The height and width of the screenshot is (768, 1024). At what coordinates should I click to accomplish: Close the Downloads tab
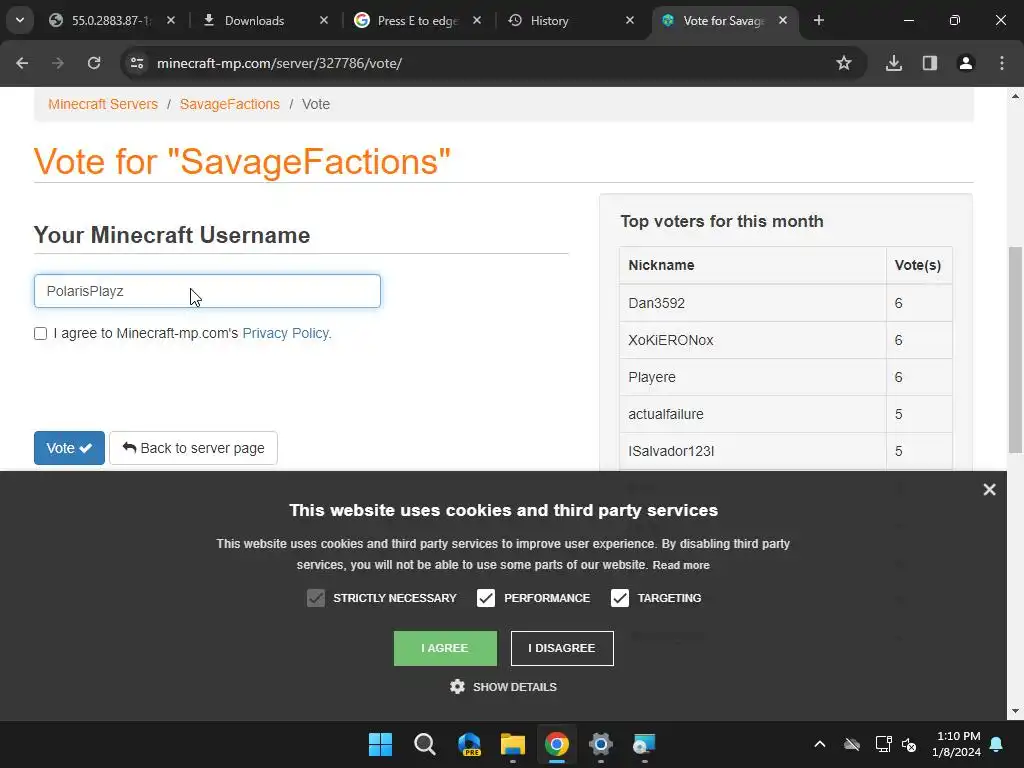[324, 20]
